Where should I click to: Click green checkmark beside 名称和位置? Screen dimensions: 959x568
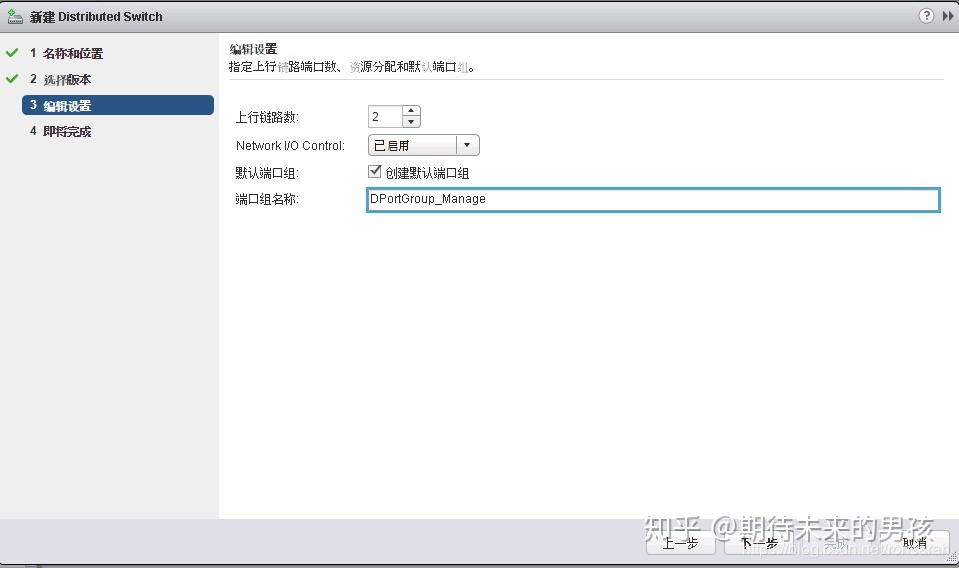click(x=12, y=53)
